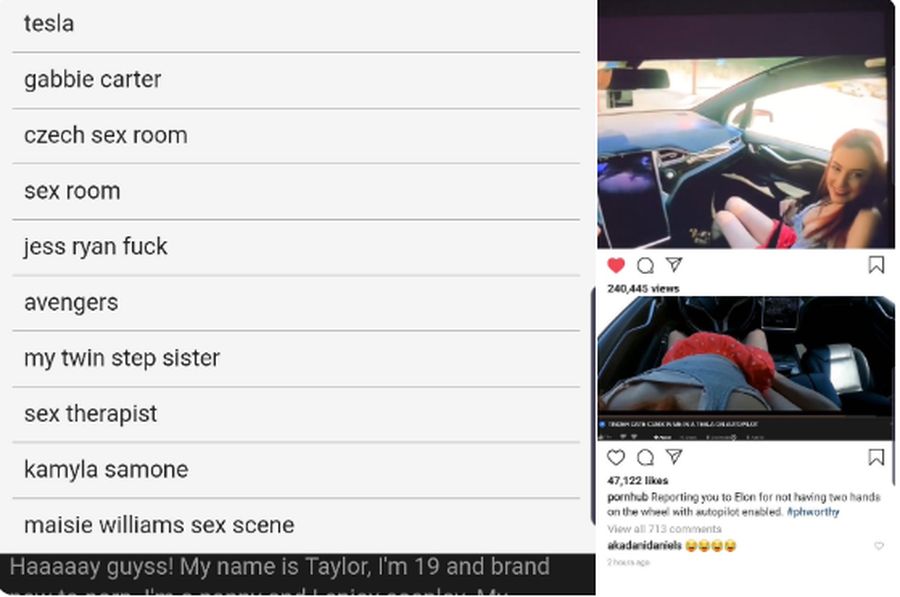Screen dimensions: 900x597
Task: Choose the avengers search suggestion
Action: pos(296,303)
